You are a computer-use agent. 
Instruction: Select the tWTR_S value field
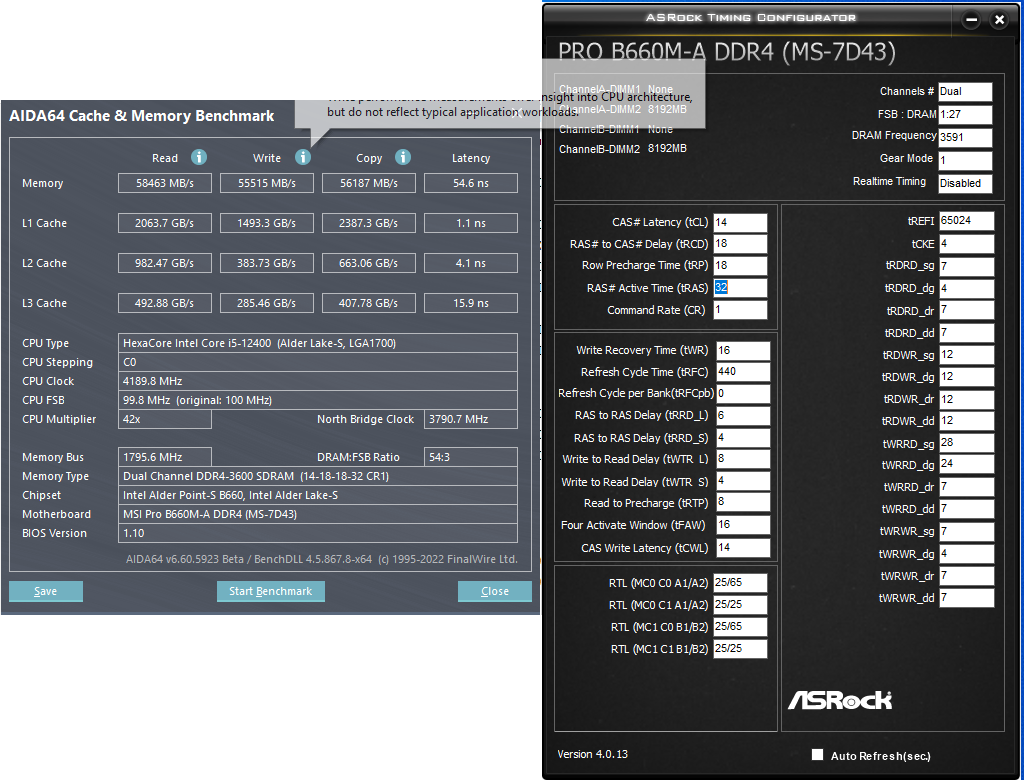coord(743,481)
